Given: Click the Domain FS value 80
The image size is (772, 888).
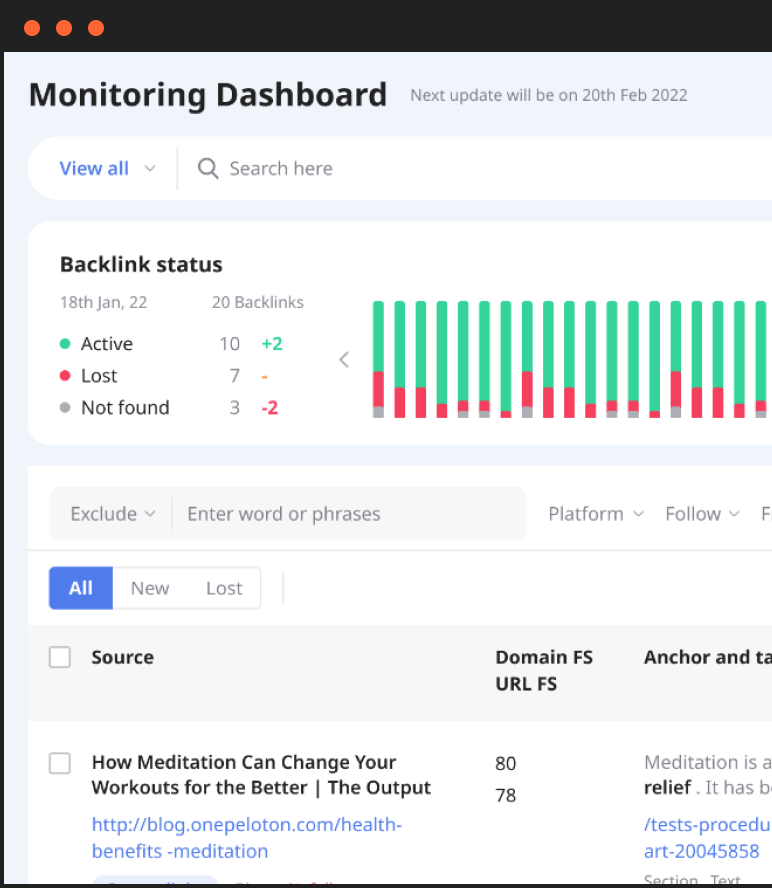Looking at the screenshot, I should point(506,763).
